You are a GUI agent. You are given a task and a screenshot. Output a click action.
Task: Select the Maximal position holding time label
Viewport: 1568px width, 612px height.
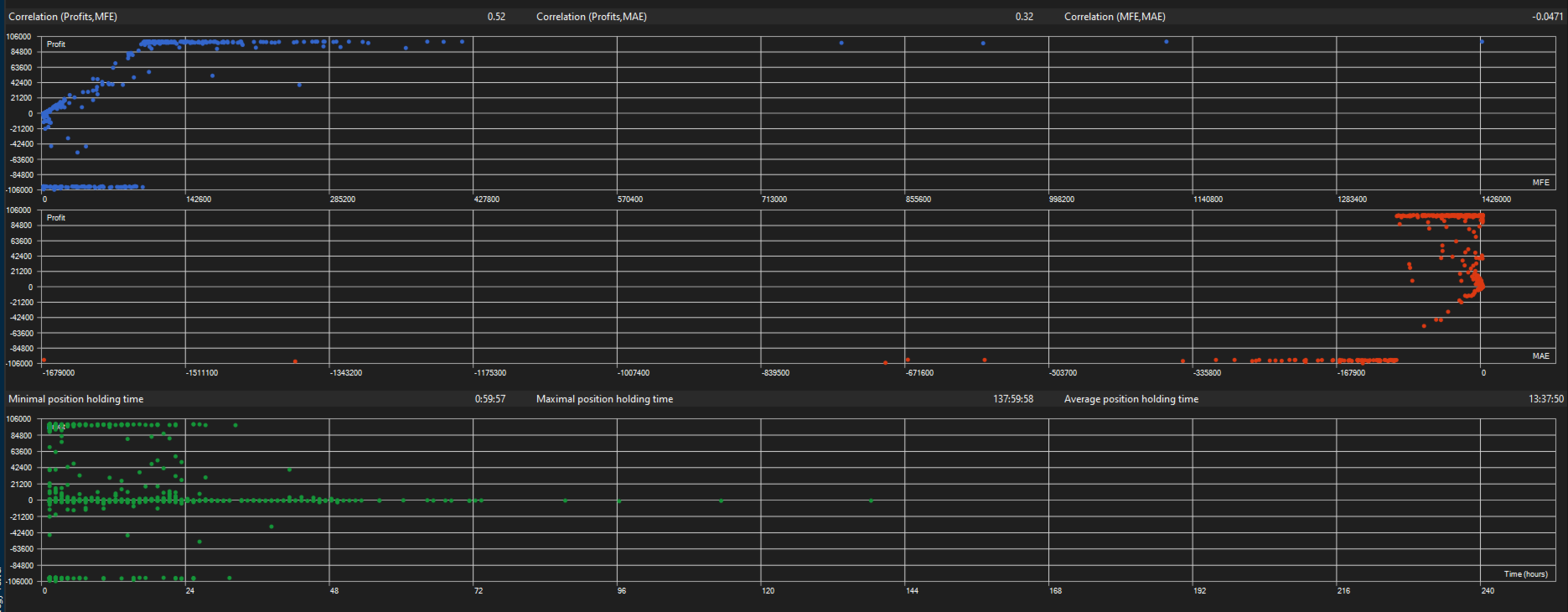605,399
